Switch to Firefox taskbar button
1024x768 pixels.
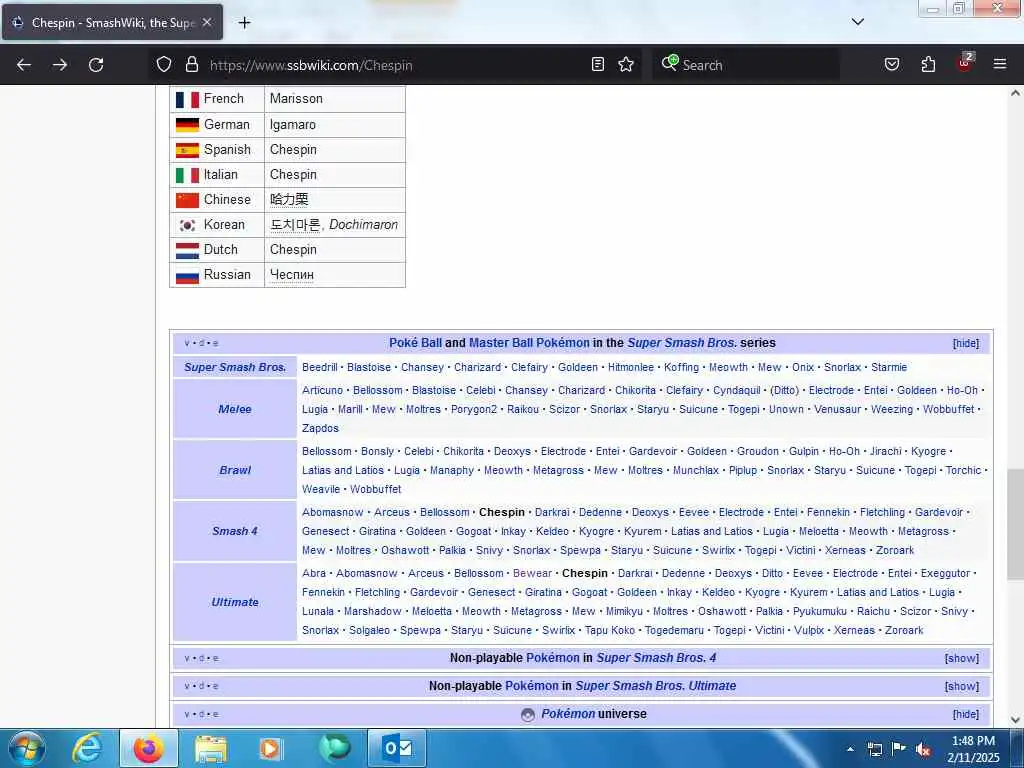coord(148,748)
